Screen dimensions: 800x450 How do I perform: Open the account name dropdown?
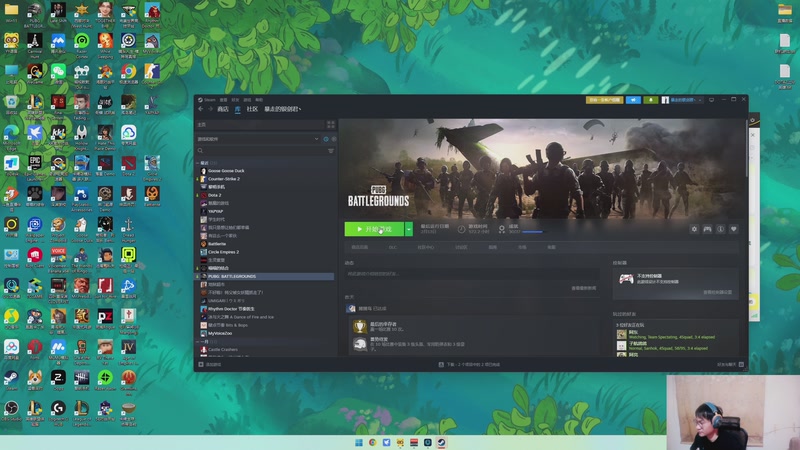coord(682,100)
